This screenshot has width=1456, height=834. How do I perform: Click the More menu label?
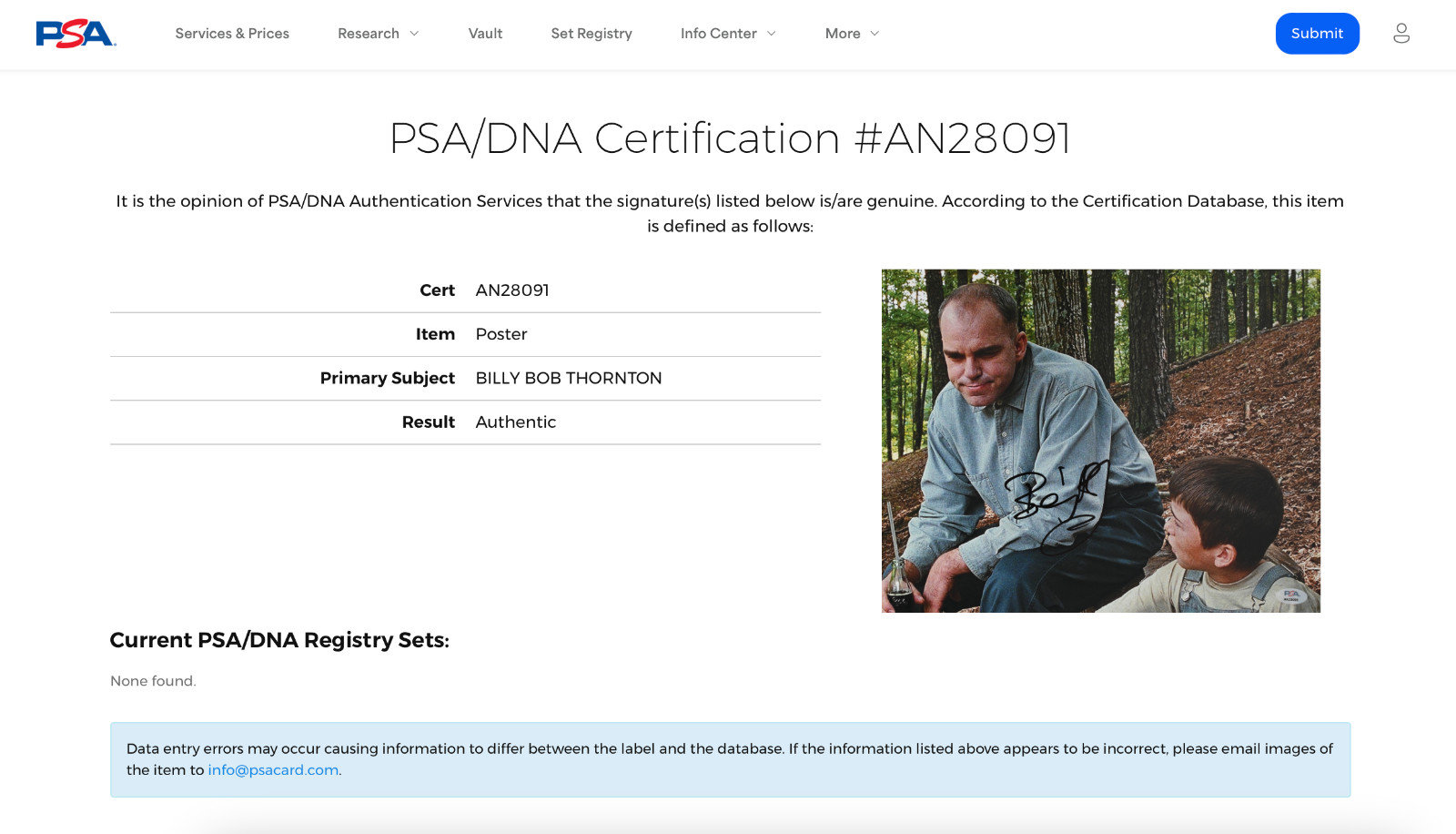(843, 34)
